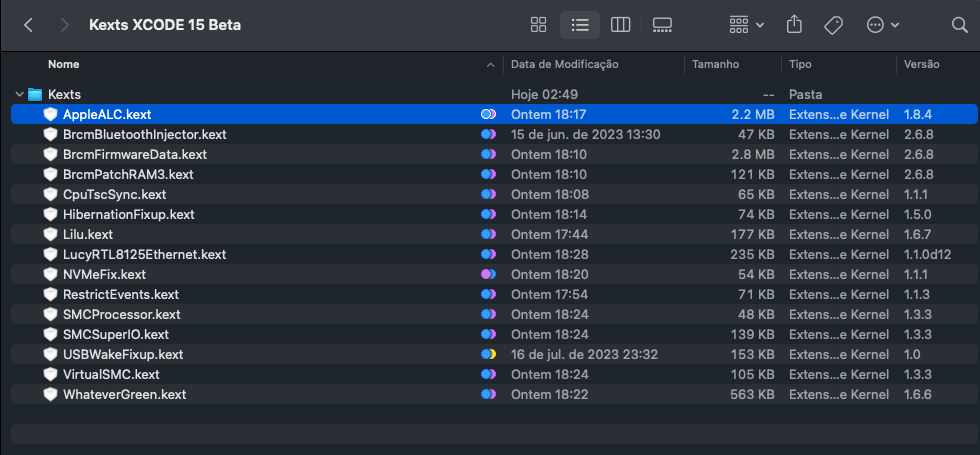
Task: Select the Kexts folder icon
Action: click(35, 95)
